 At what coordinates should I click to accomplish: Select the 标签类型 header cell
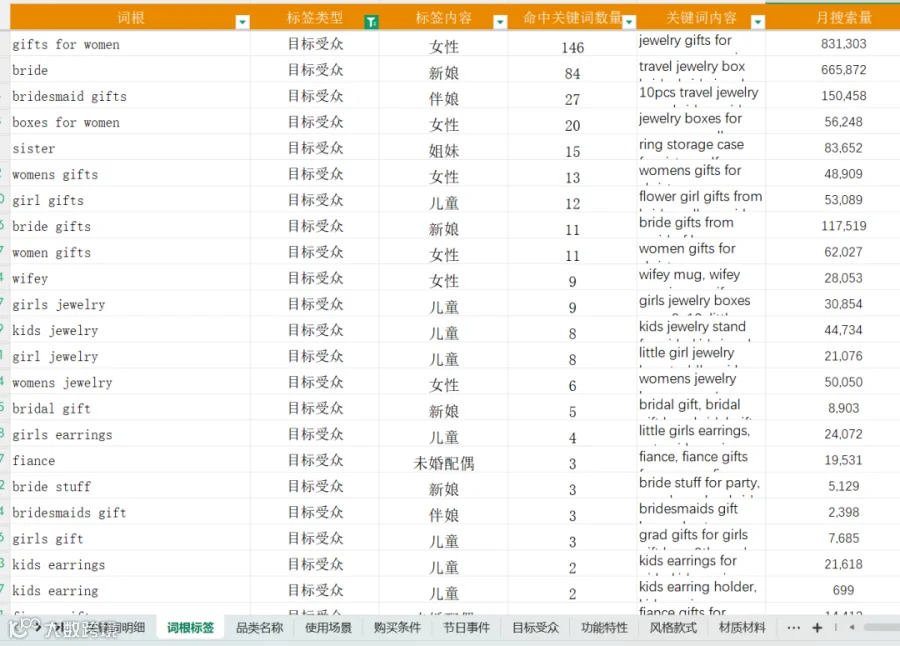315,17
